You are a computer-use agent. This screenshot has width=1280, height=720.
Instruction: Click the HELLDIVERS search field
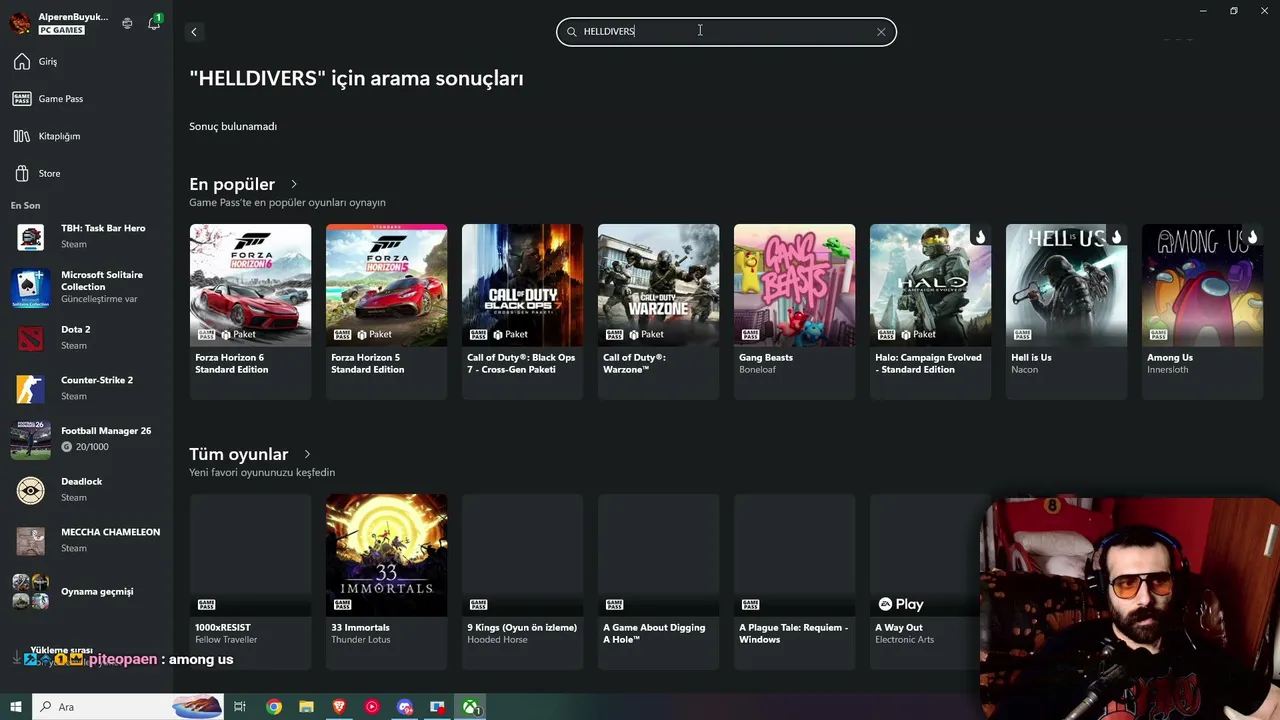(726, 32)
